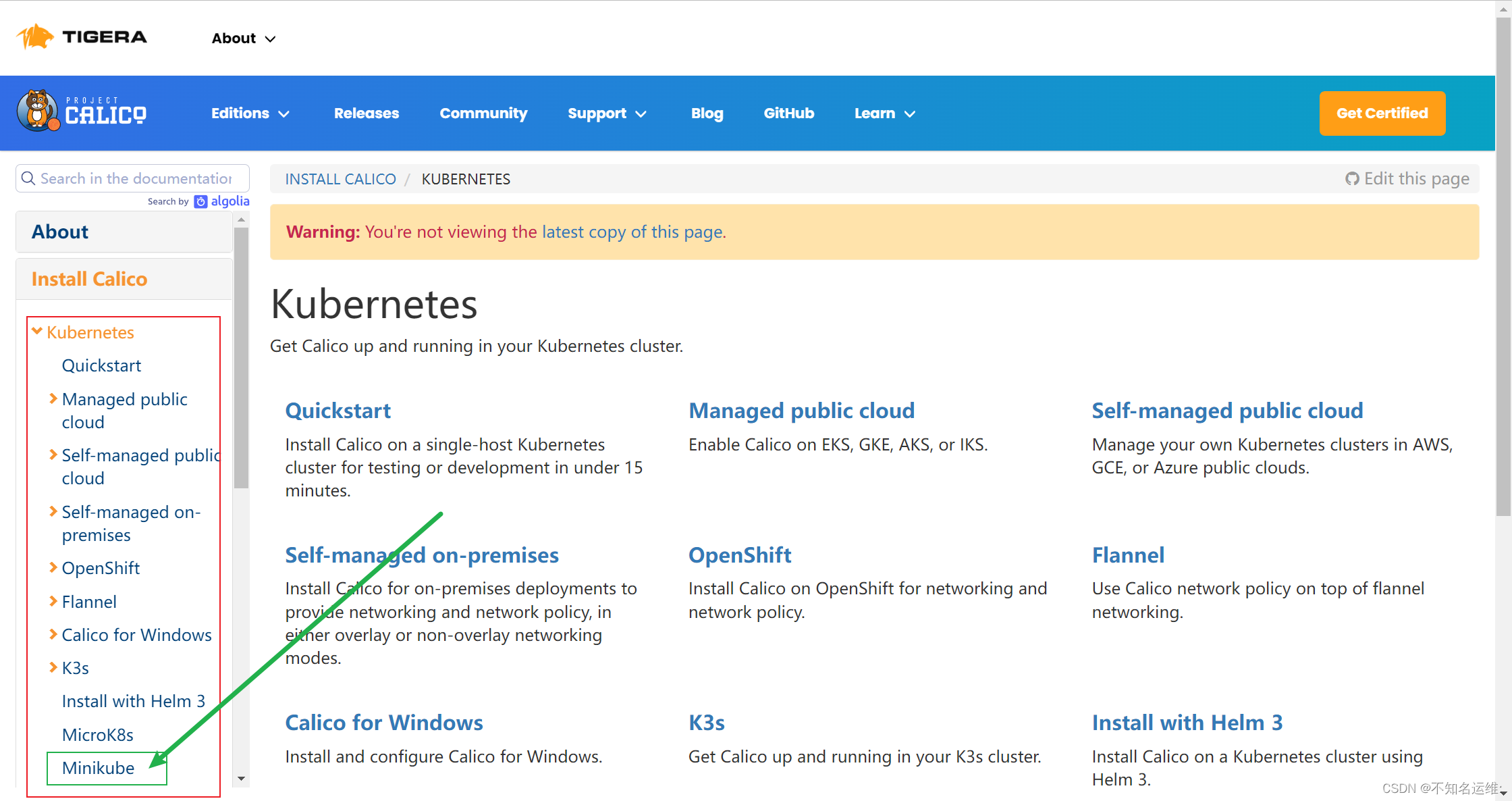Select MicroK8s in the sidebar

98,735
